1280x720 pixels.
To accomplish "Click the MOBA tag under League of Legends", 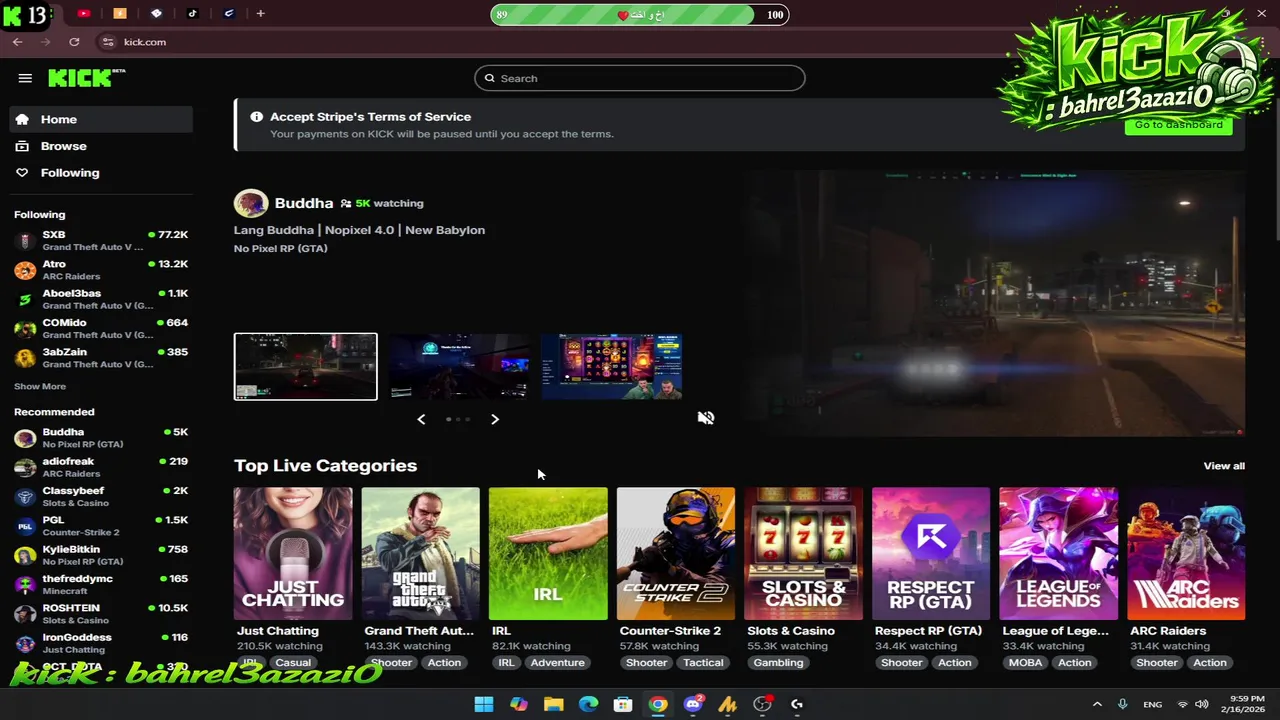I will tap(1025, 662).
